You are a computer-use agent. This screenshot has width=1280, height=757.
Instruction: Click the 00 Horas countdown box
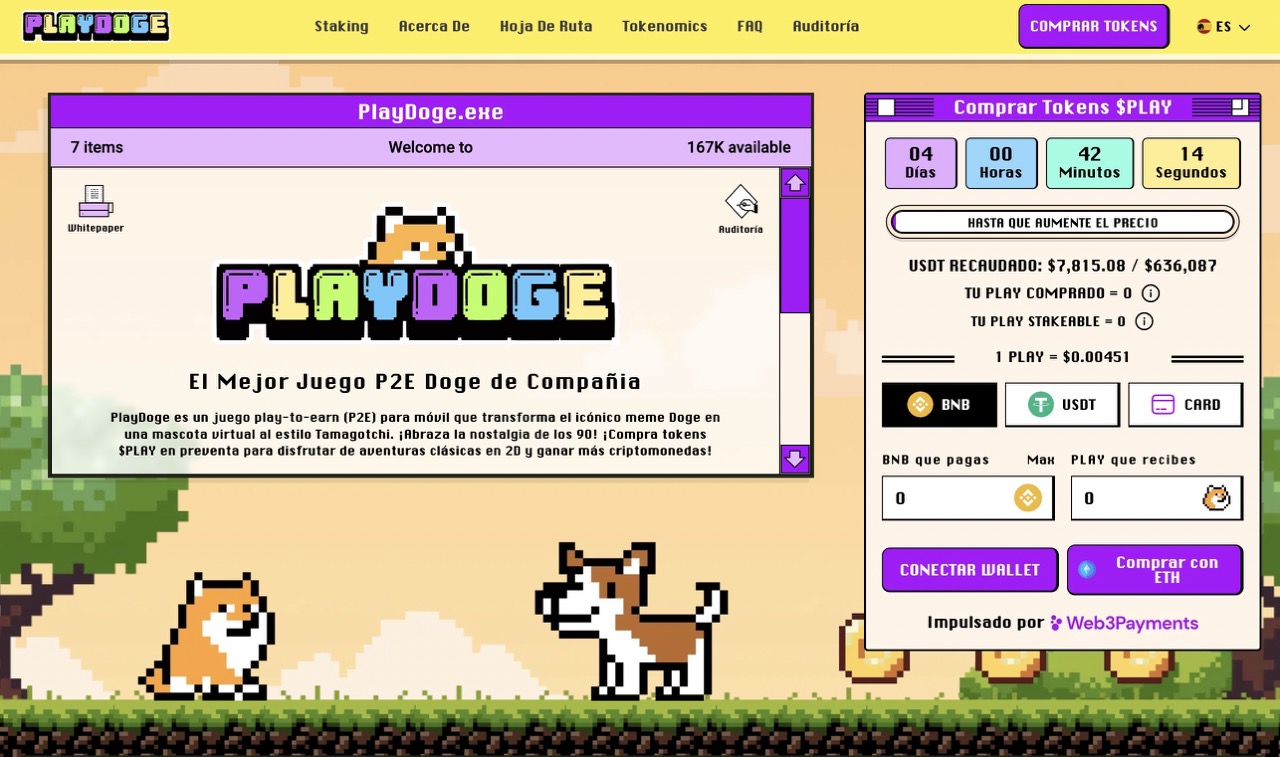click(1001, 163)
